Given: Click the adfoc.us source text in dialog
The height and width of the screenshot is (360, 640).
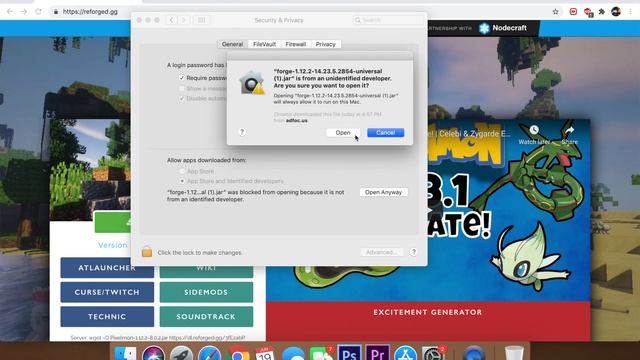Looking at the screenshot, I should [297, 121].
